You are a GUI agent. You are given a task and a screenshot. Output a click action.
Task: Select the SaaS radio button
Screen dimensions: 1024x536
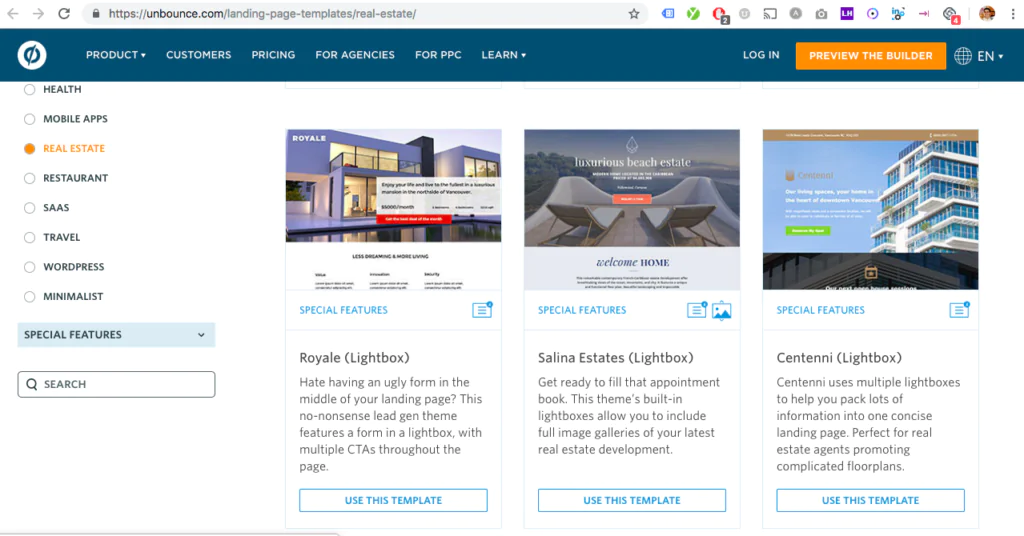[x=29, y=208]
